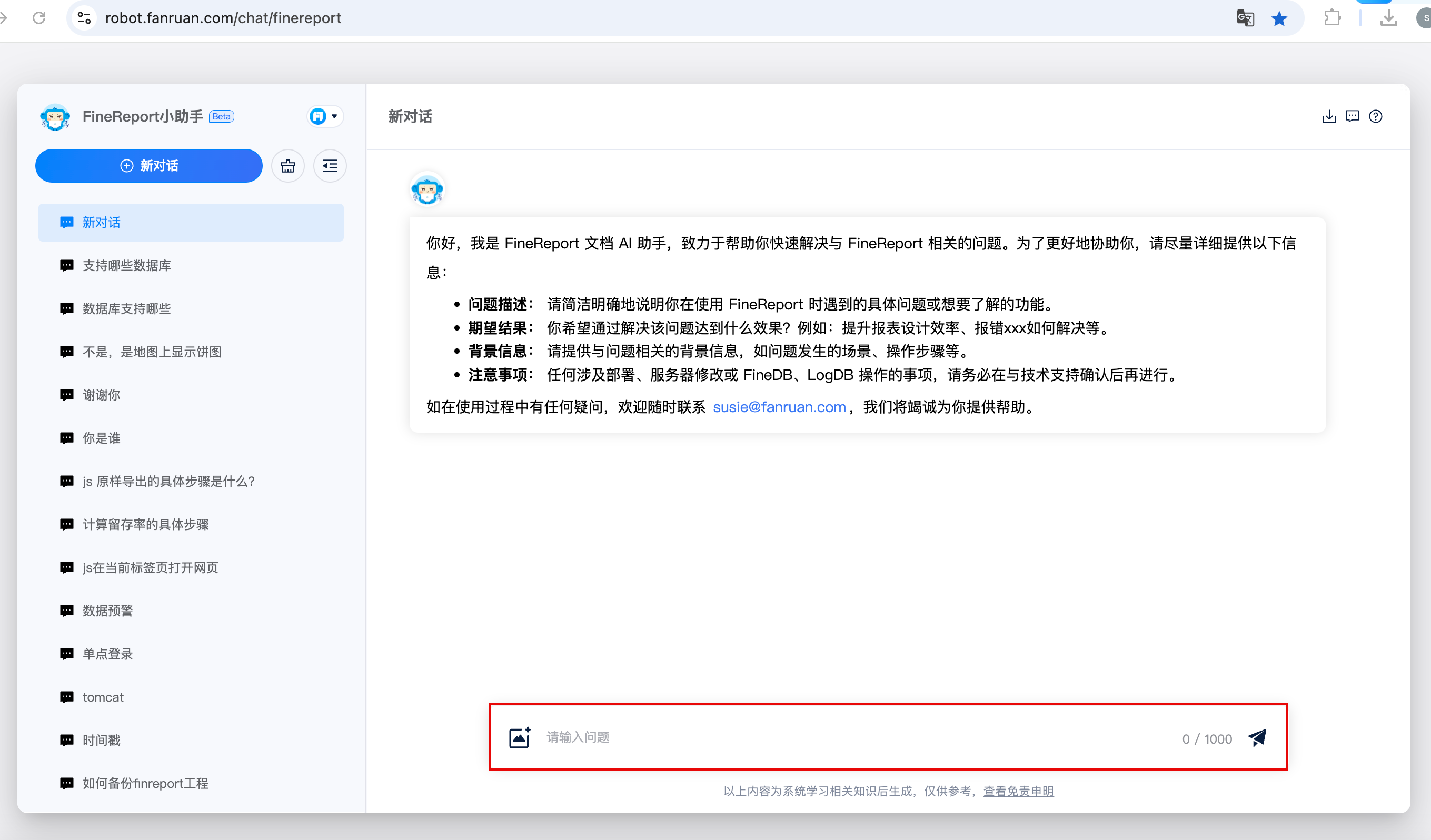Bookmark star icon in address bar
The width and height of the screenshot is (1431, 840).
click(x=1279, y=19)
